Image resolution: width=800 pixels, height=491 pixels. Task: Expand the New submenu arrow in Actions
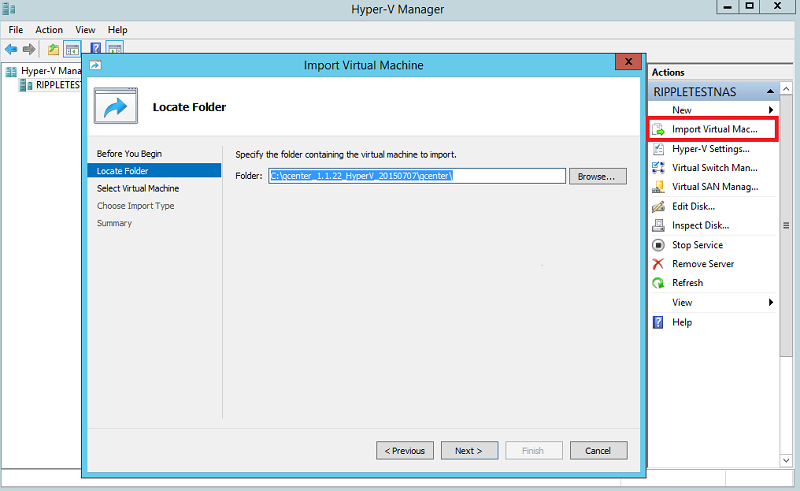pos(770,110)
